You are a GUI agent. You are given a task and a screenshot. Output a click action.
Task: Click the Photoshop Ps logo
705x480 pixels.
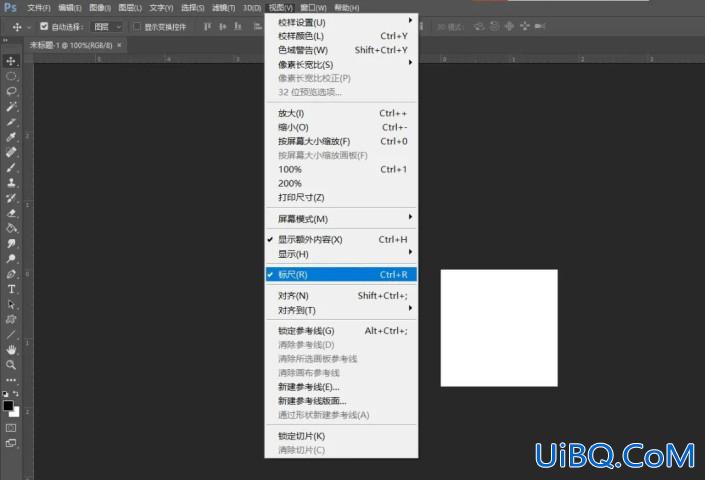[x=10, y=7]
